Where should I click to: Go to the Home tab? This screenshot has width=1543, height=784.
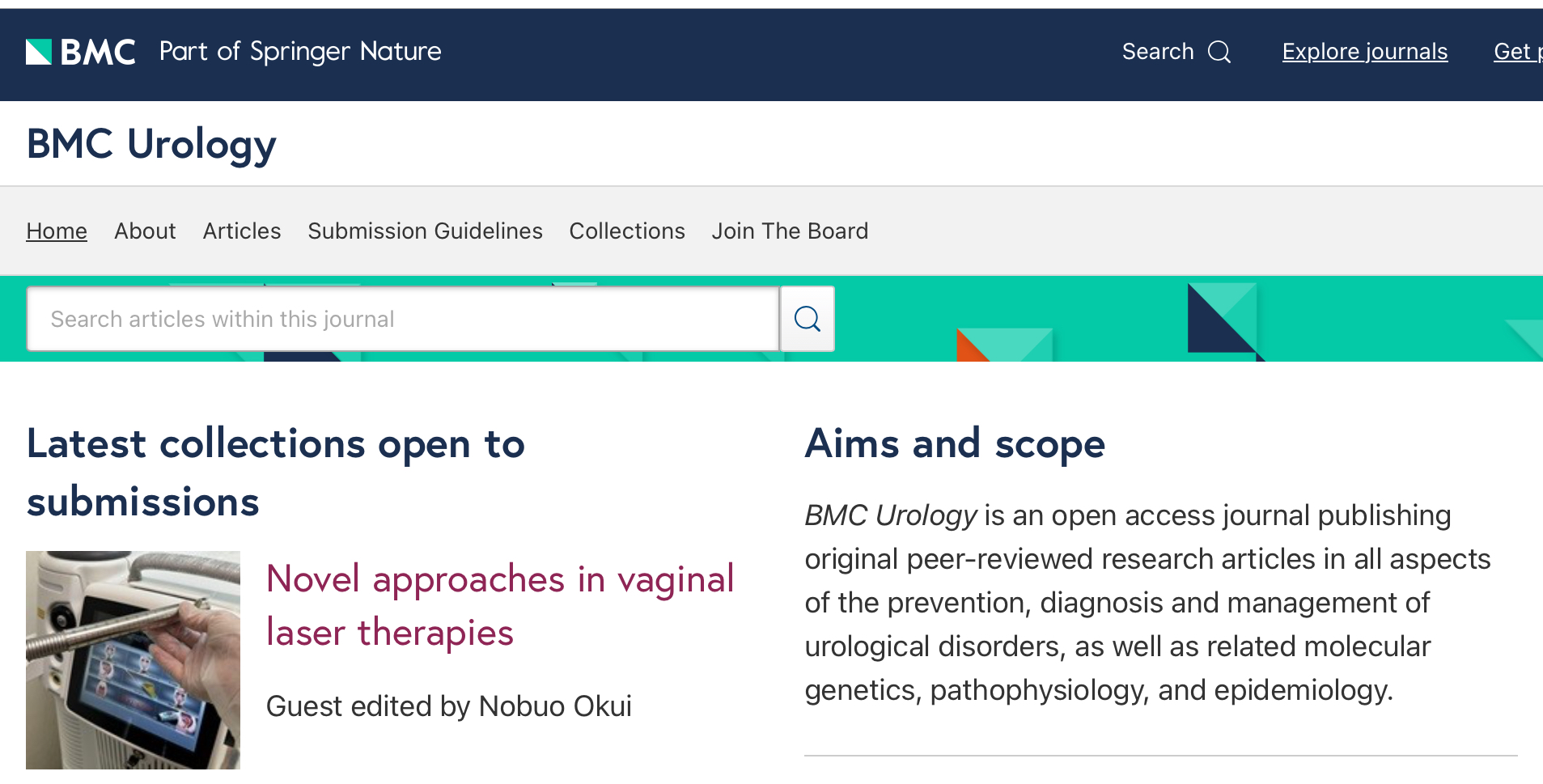click(57, 231)
